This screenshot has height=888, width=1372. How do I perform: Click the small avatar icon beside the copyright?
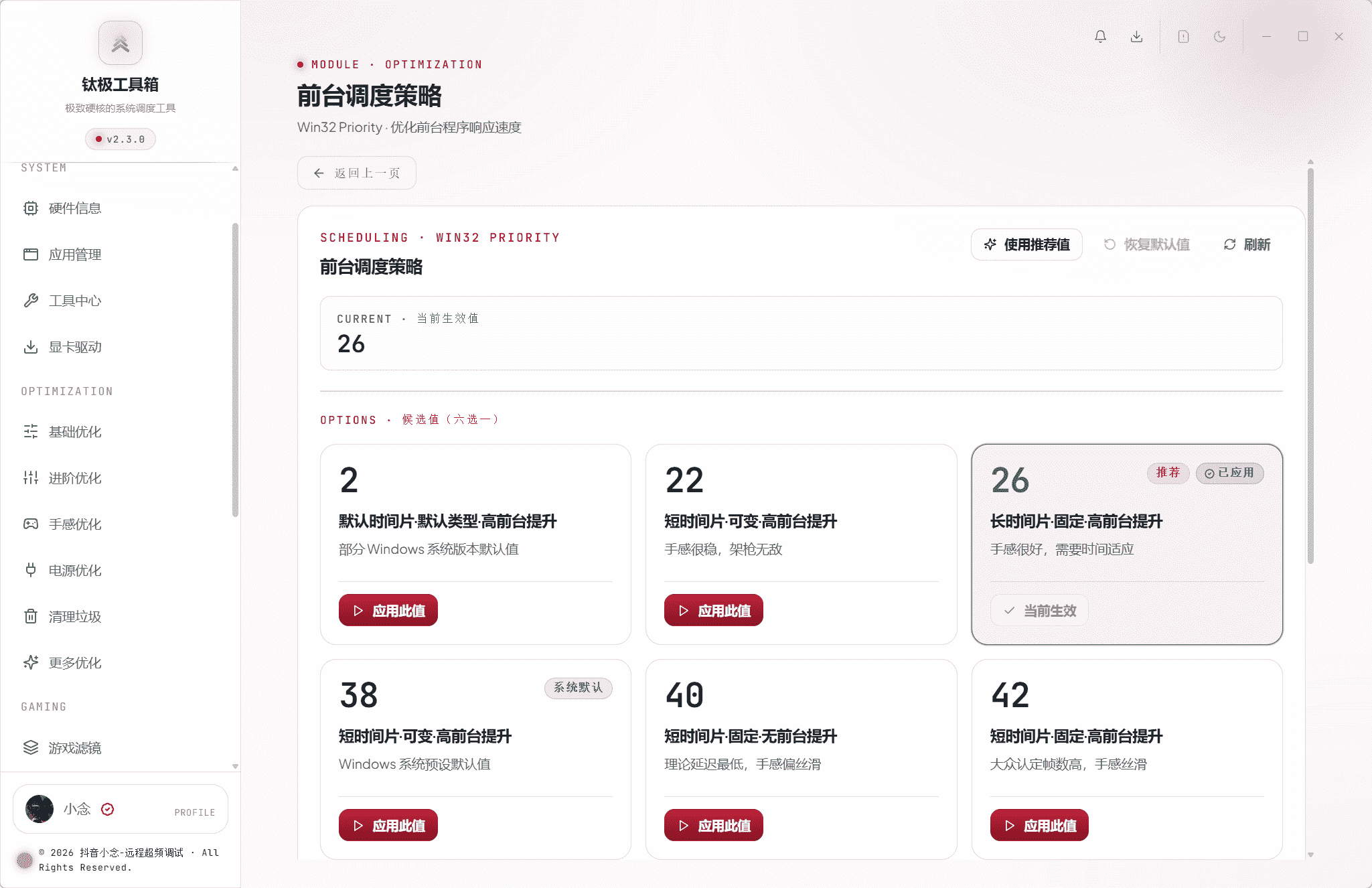point(25,860)
